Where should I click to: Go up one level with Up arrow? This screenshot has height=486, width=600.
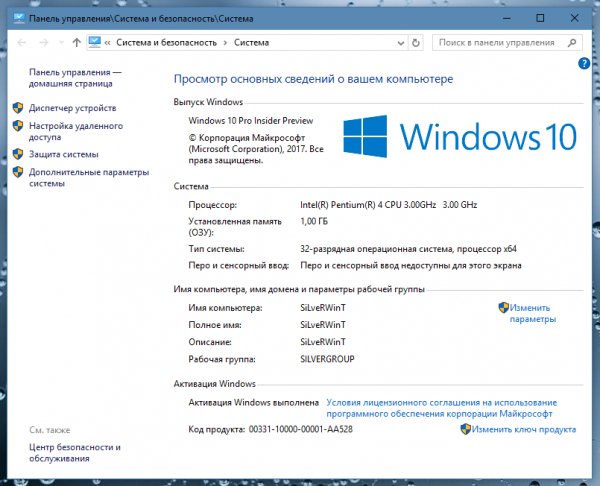coord(77,42)
